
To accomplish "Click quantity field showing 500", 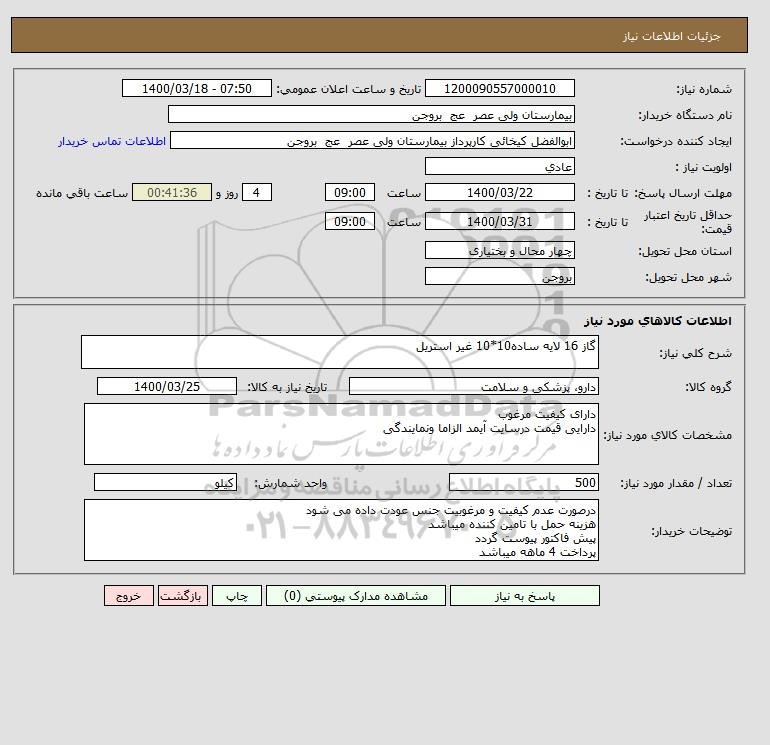I will pyautogui.click(x=523, y=483).
